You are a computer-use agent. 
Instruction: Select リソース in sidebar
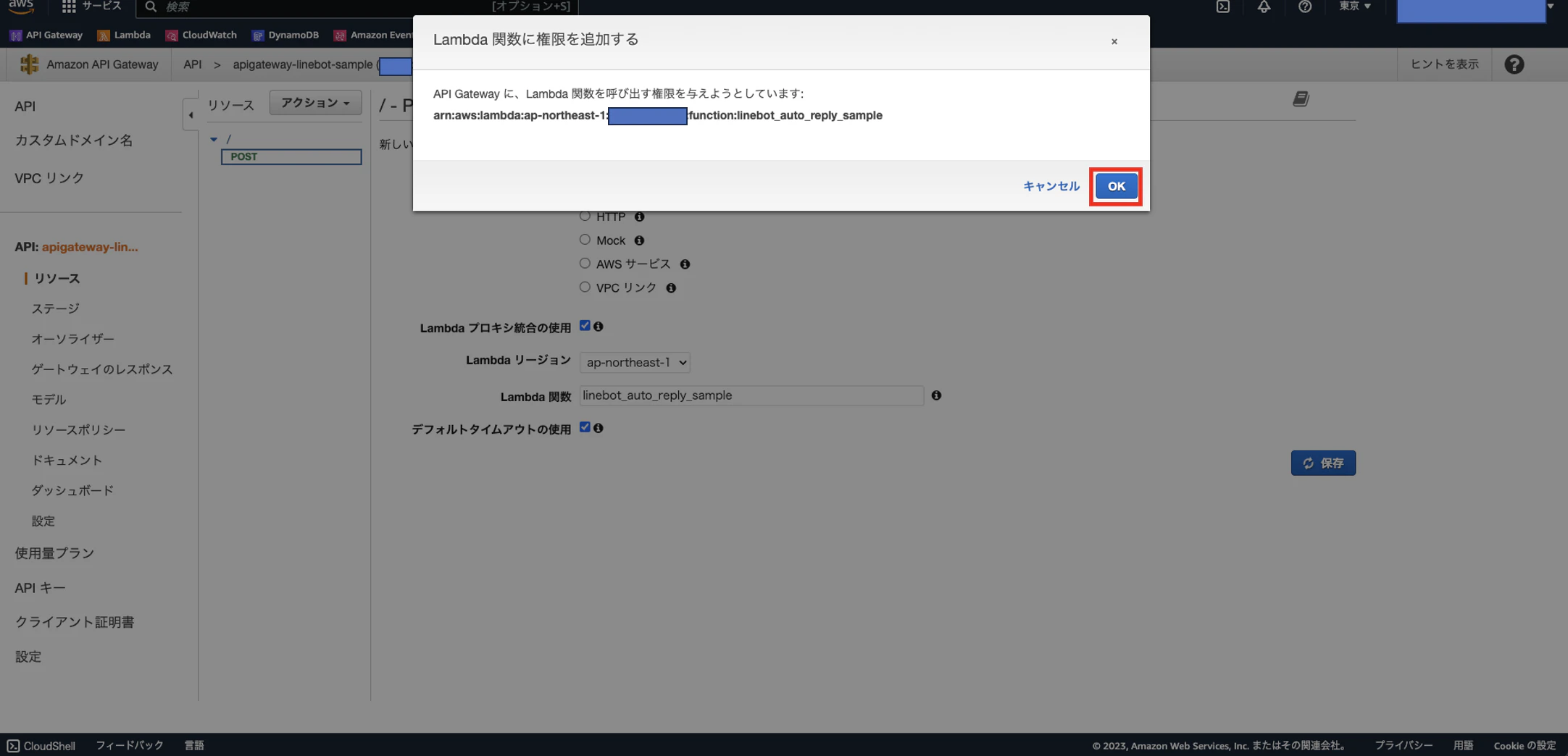point(57,279)
